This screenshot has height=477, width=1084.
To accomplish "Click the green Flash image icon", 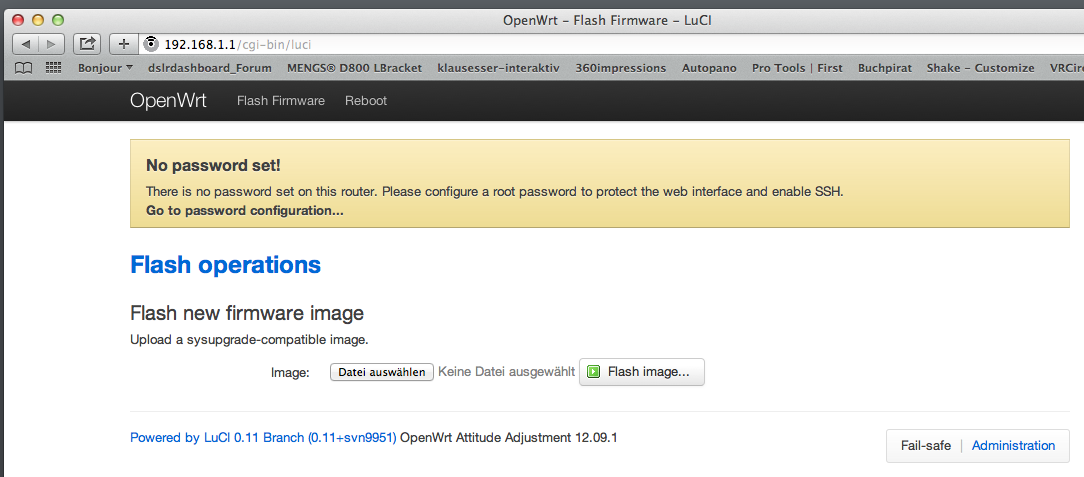I will [x=593, y=372].
